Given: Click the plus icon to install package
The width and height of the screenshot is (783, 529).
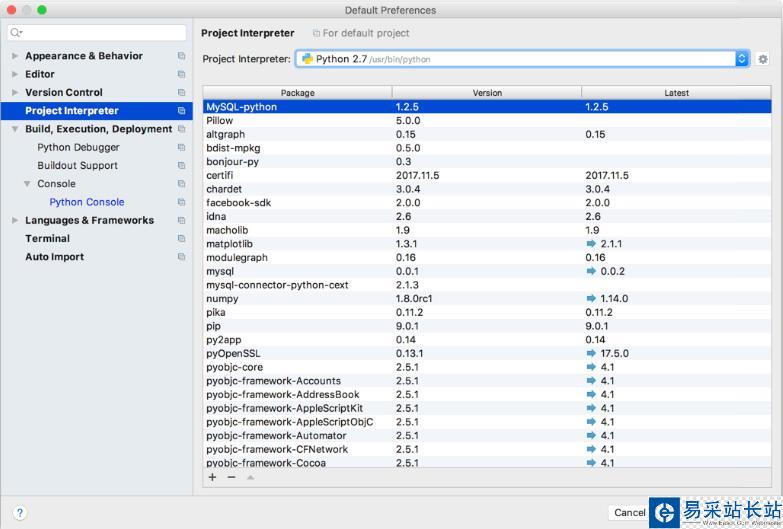Looking at the screenshot, I should pos(212,478).
